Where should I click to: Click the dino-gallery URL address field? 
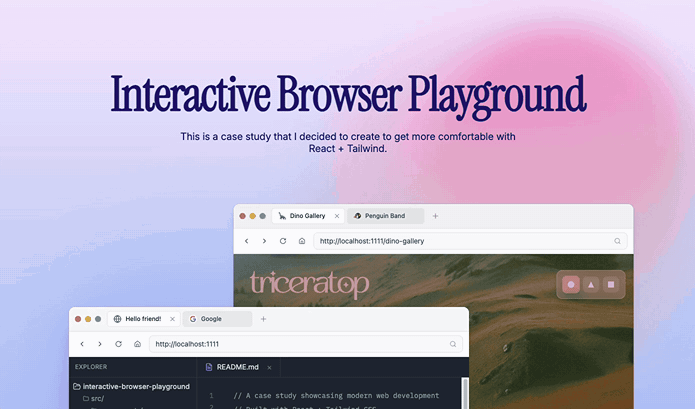pyautogui.click(x=470, y=241)
